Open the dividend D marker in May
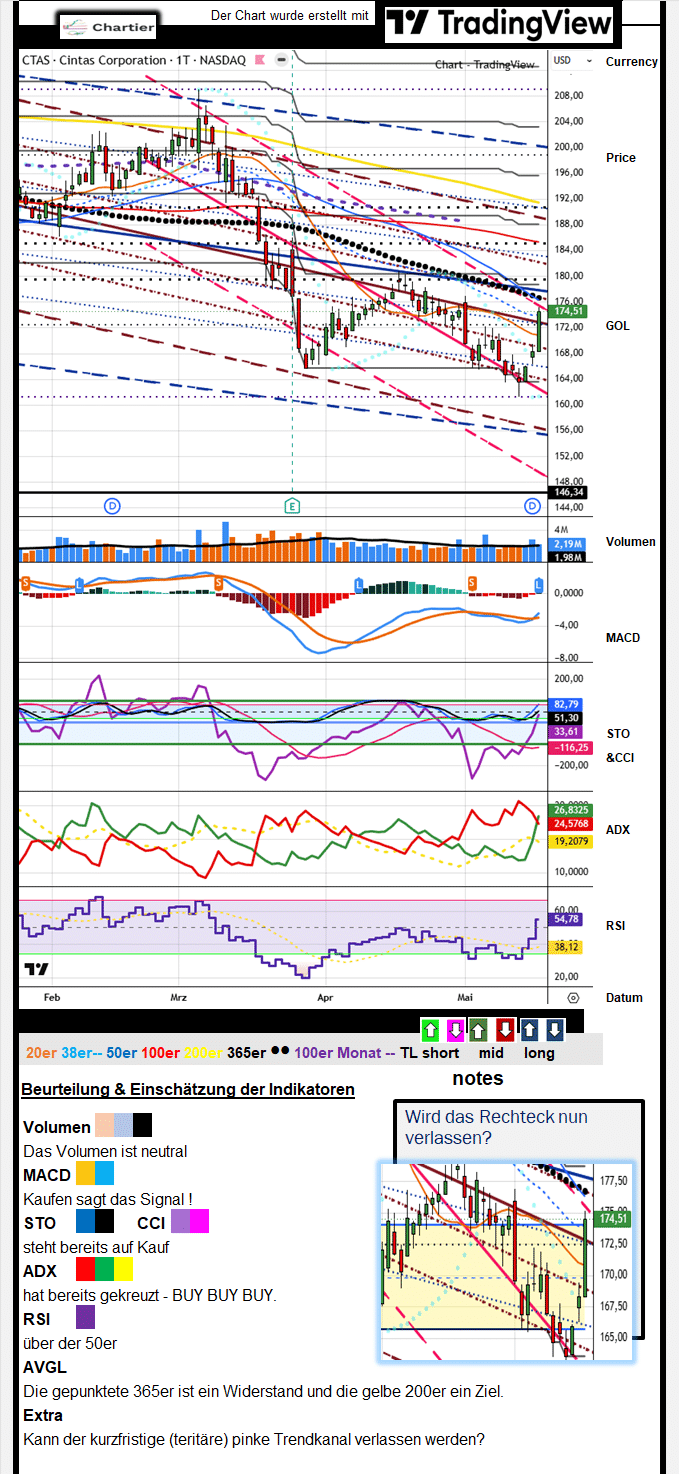The height and width of the screenshot is (1474, 679). pos(533,506)
